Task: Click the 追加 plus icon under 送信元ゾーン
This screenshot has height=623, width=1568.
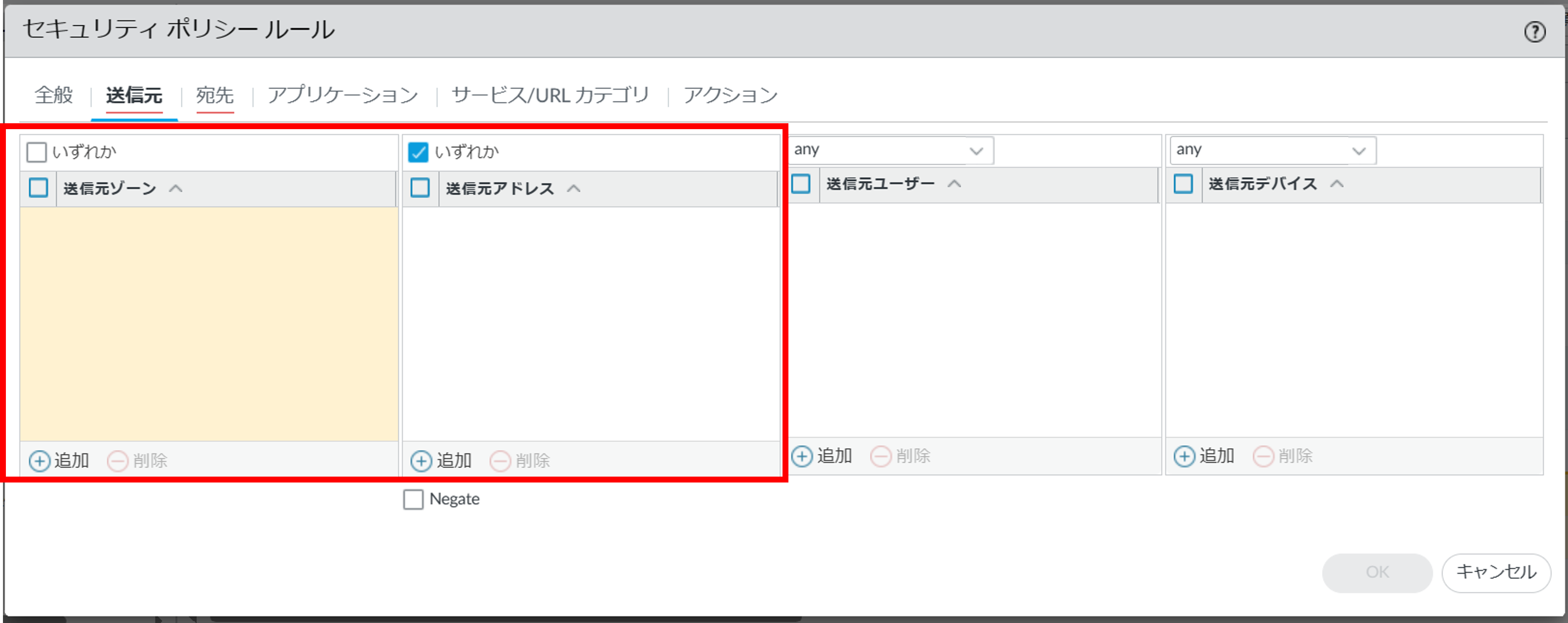Action: (x=40, y=460)
